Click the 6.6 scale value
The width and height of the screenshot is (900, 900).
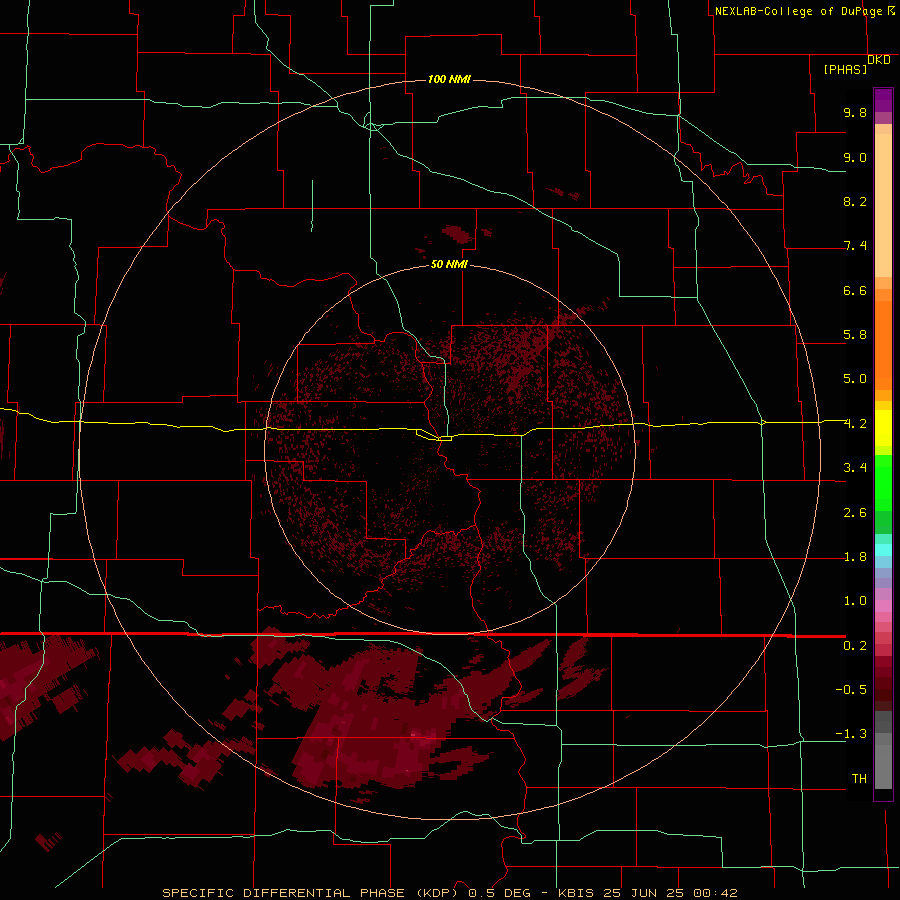[855, 290]
